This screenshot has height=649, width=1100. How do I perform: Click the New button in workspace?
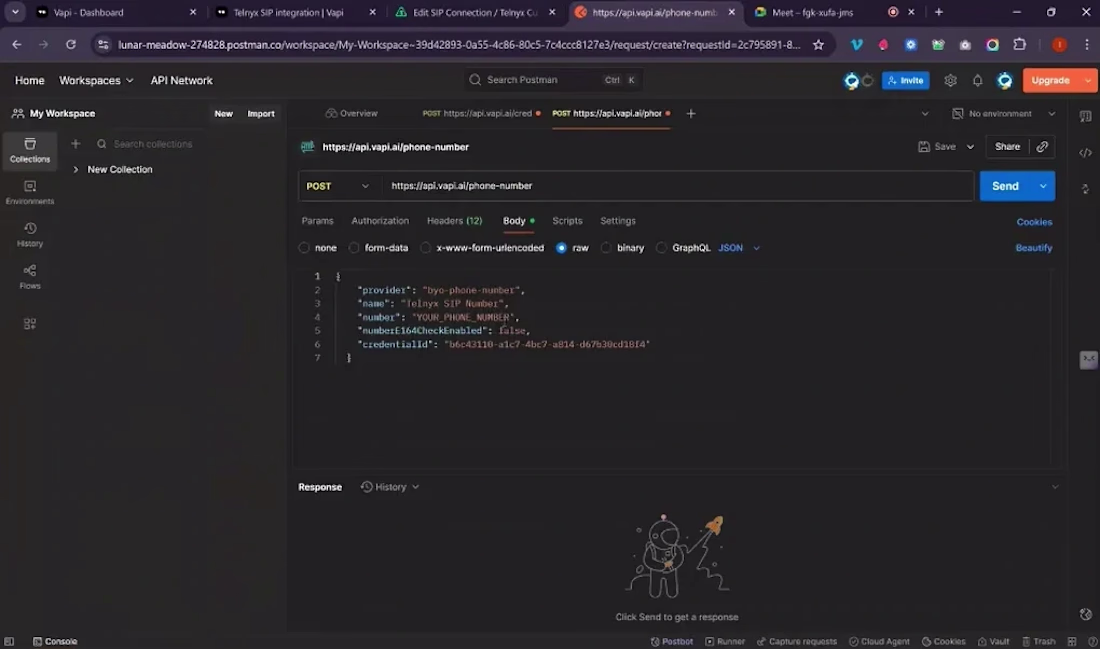pyautogui.click(x=223, y=114)
